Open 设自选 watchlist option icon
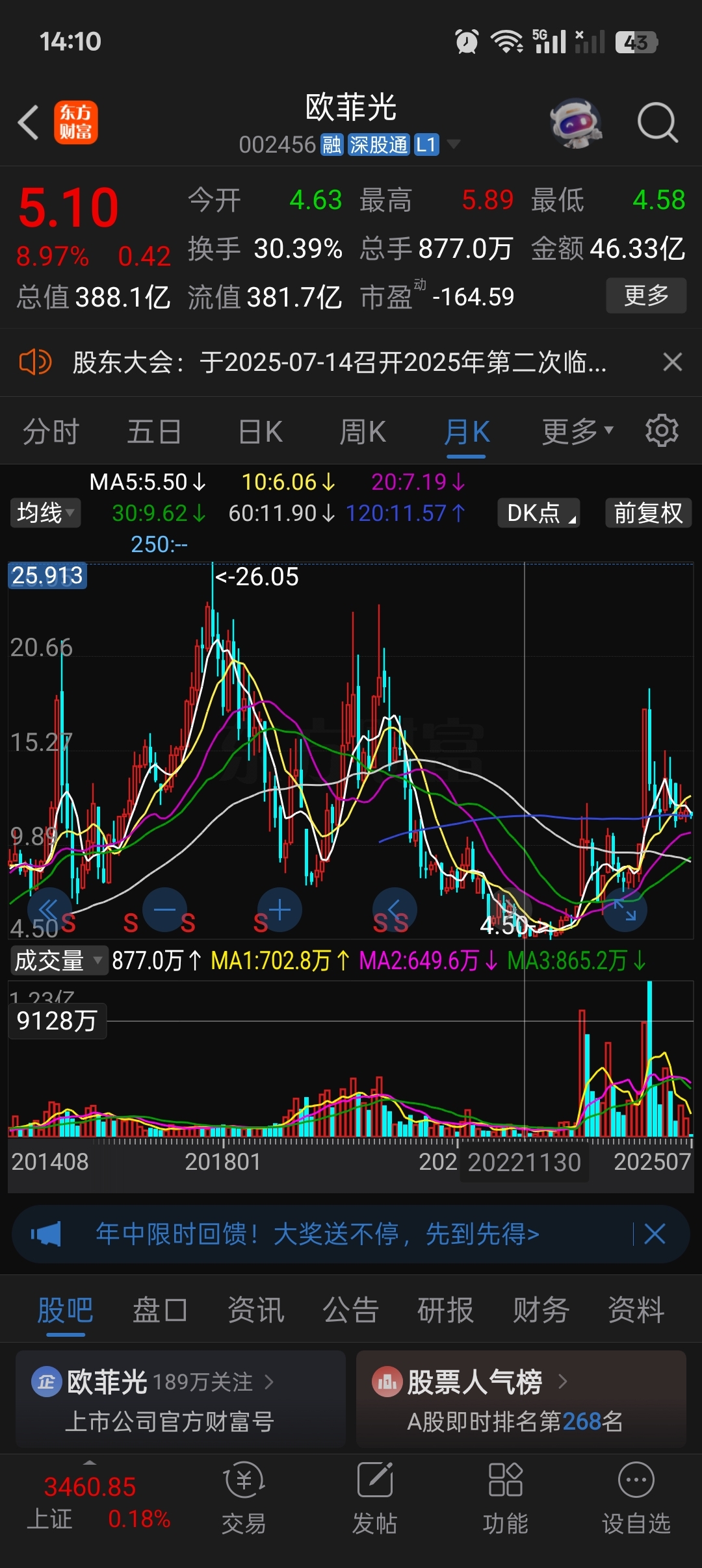The image size is (702, 1568). tap(636, 1499)
